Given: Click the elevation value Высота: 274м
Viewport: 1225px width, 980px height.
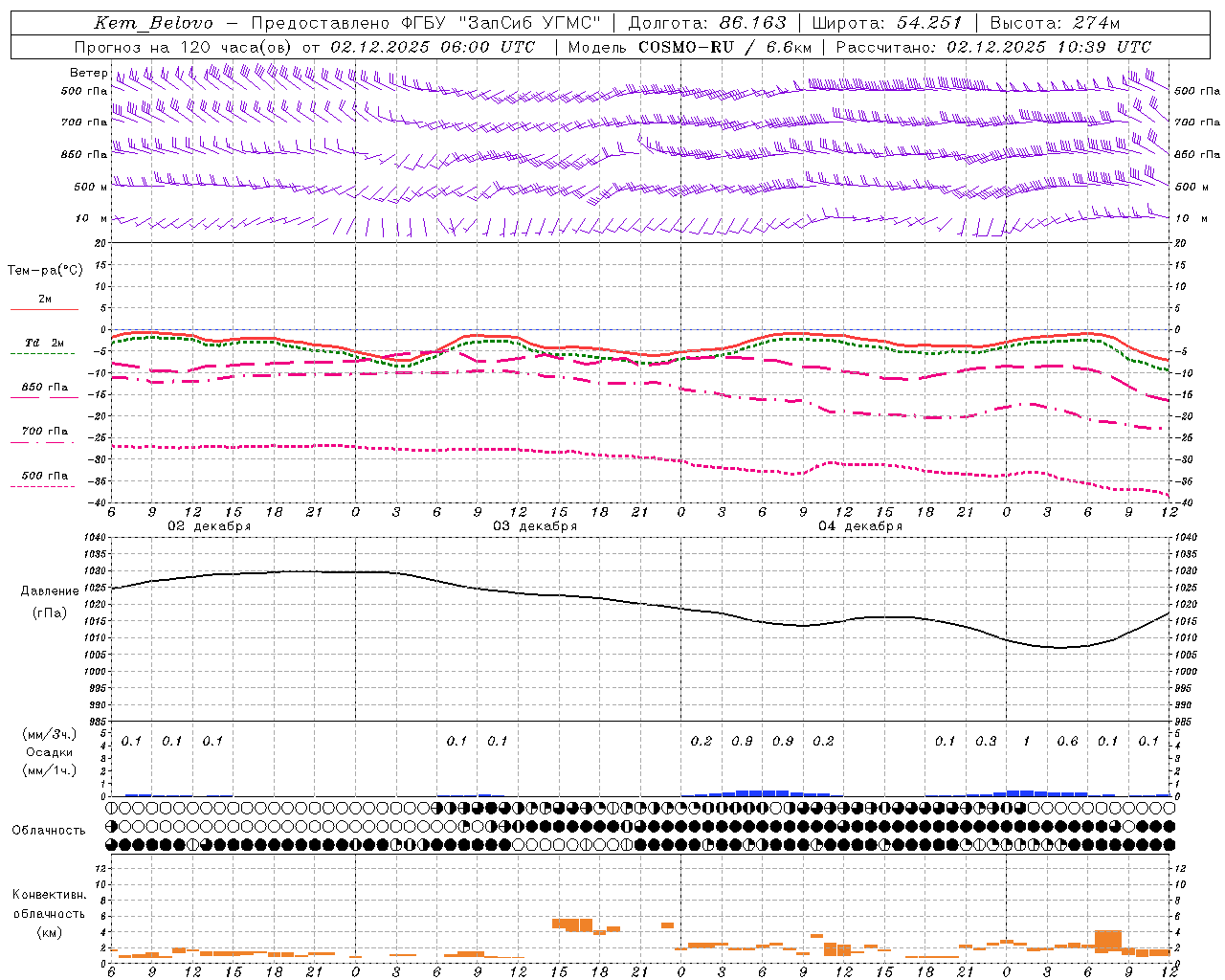Looking at the screenshot, I should pos(1055,23).
